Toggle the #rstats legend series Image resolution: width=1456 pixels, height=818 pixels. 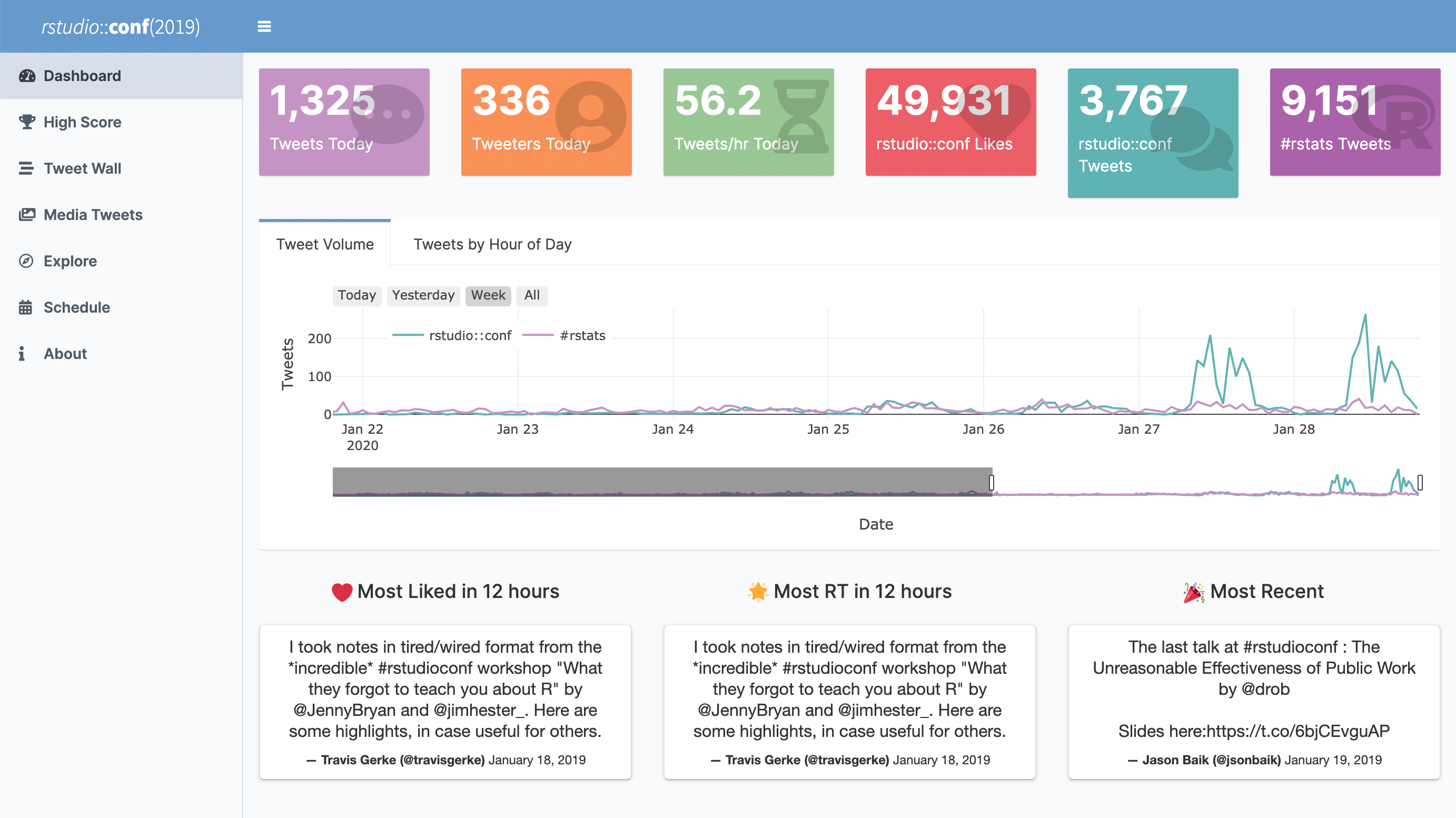click(564, 335)
